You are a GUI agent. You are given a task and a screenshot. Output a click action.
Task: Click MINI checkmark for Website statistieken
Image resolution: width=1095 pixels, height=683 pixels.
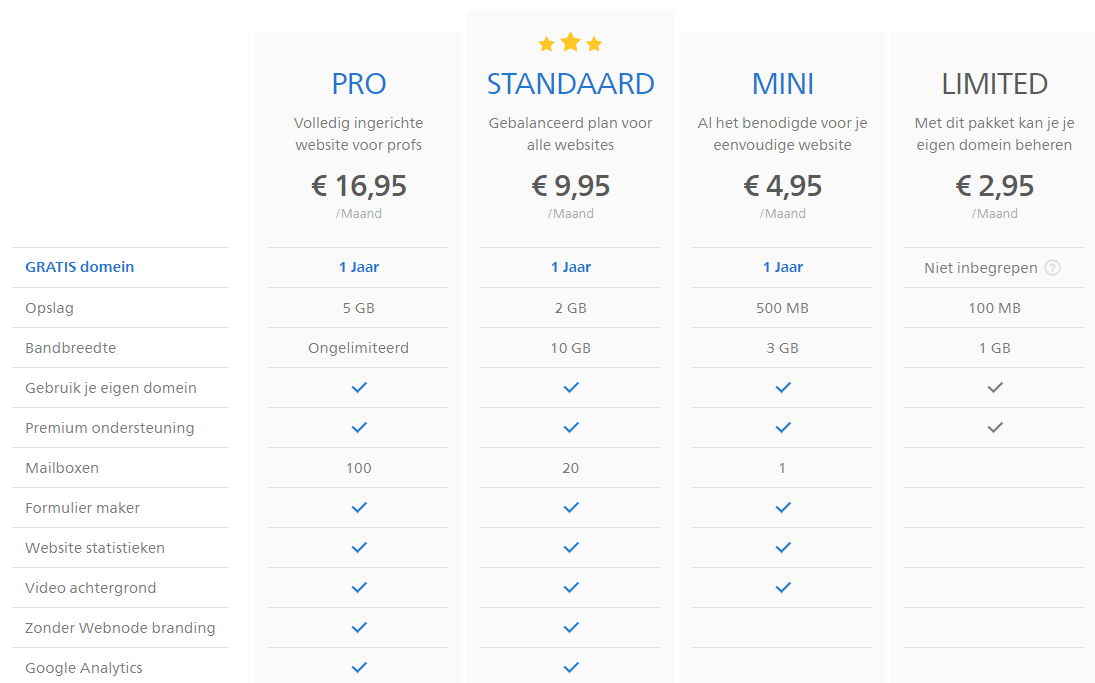(783, 548)
